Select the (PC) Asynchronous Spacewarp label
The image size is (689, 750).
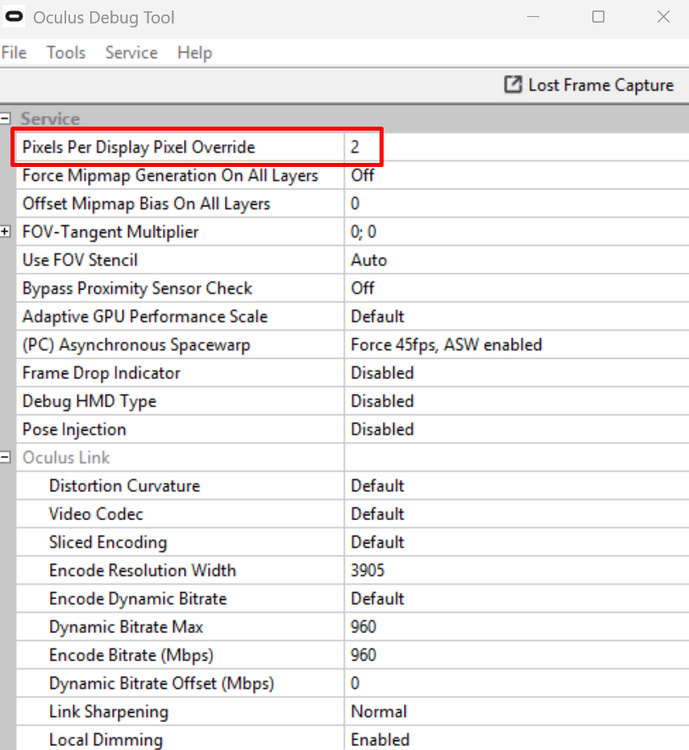[x=136, y=344]
